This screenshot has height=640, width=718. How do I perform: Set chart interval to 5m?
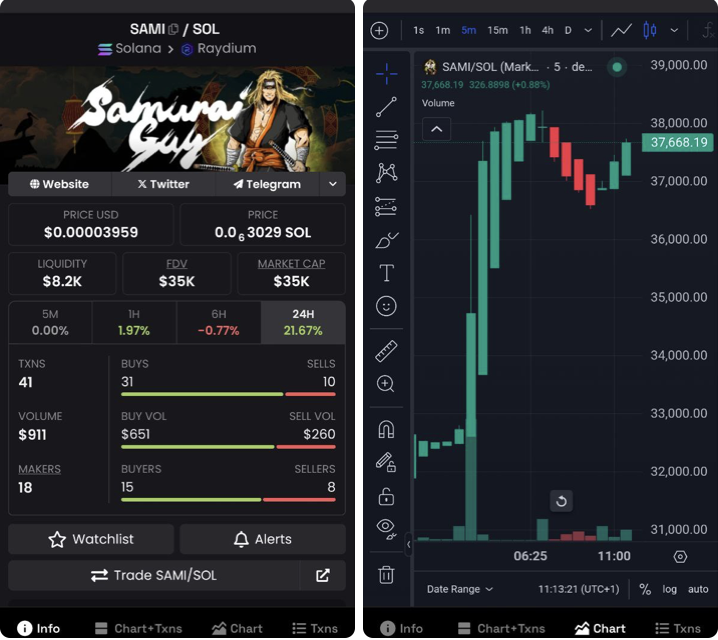coord(468,30)
